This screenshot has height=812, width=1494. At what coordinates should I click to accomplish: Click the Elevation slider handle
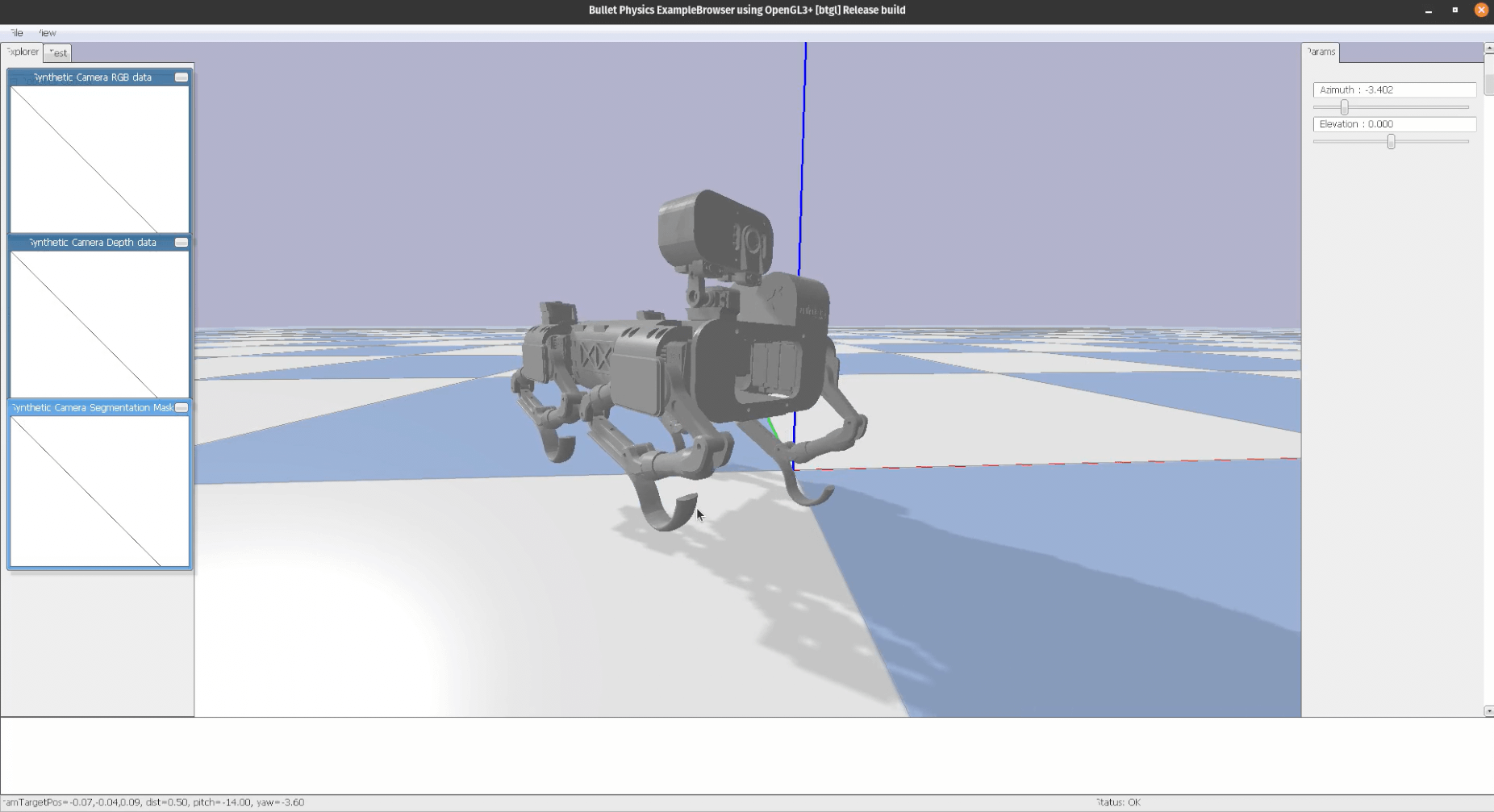(x=1391, y=142)
